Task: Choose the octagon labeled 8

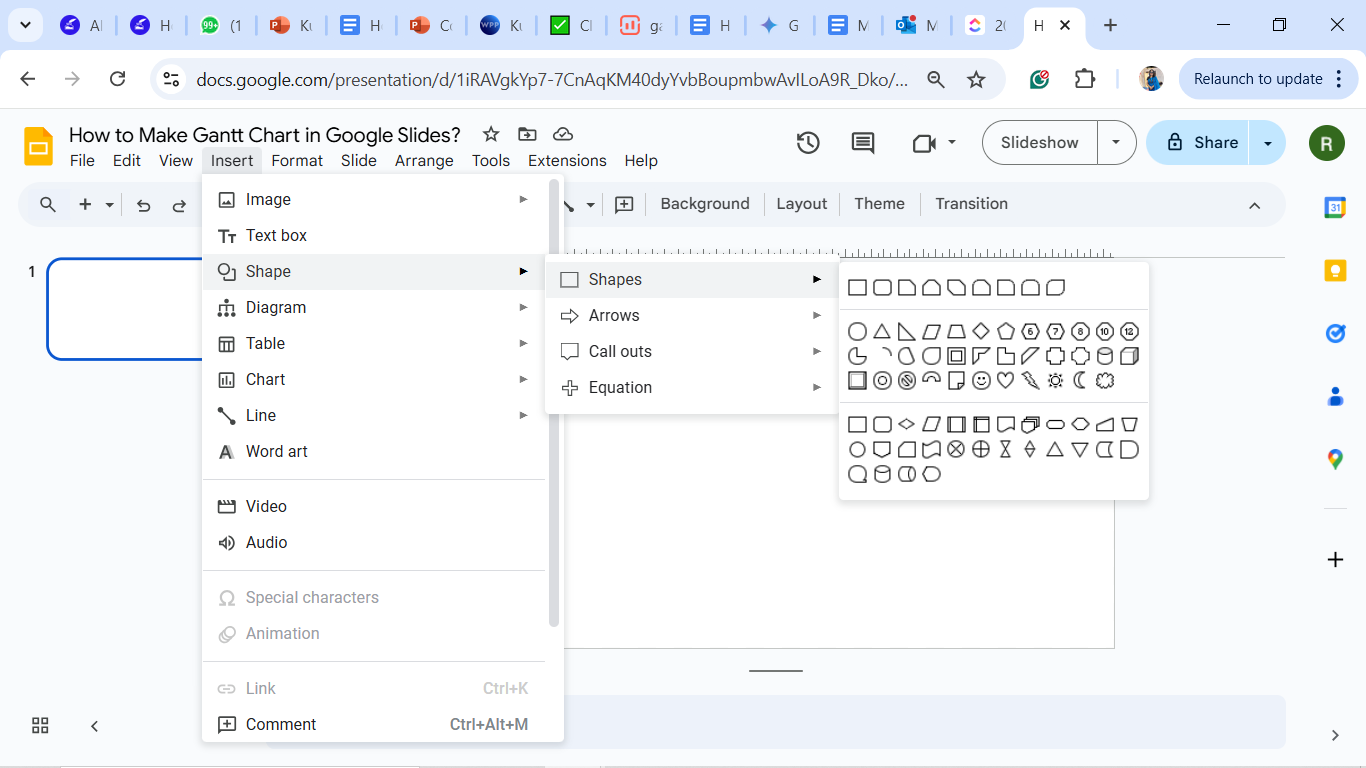Action: [x=1080, y=332]
